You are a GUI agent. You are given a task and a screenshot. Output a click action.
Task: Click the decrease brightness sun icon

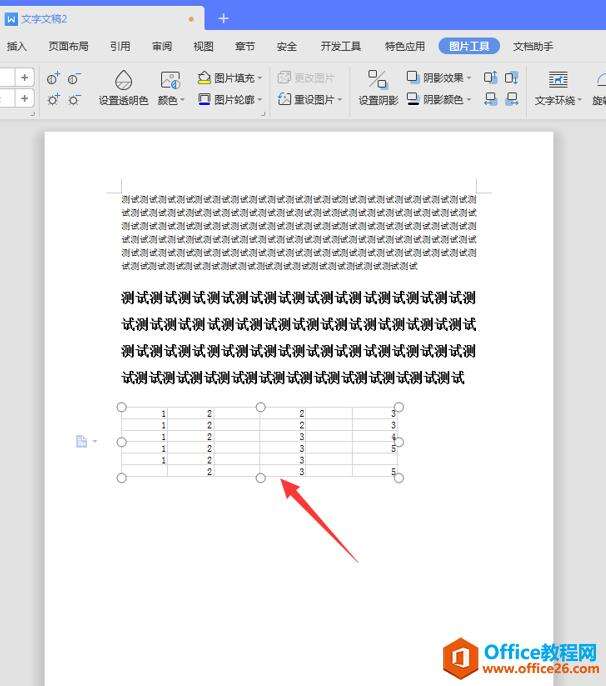tap(75, 99)
